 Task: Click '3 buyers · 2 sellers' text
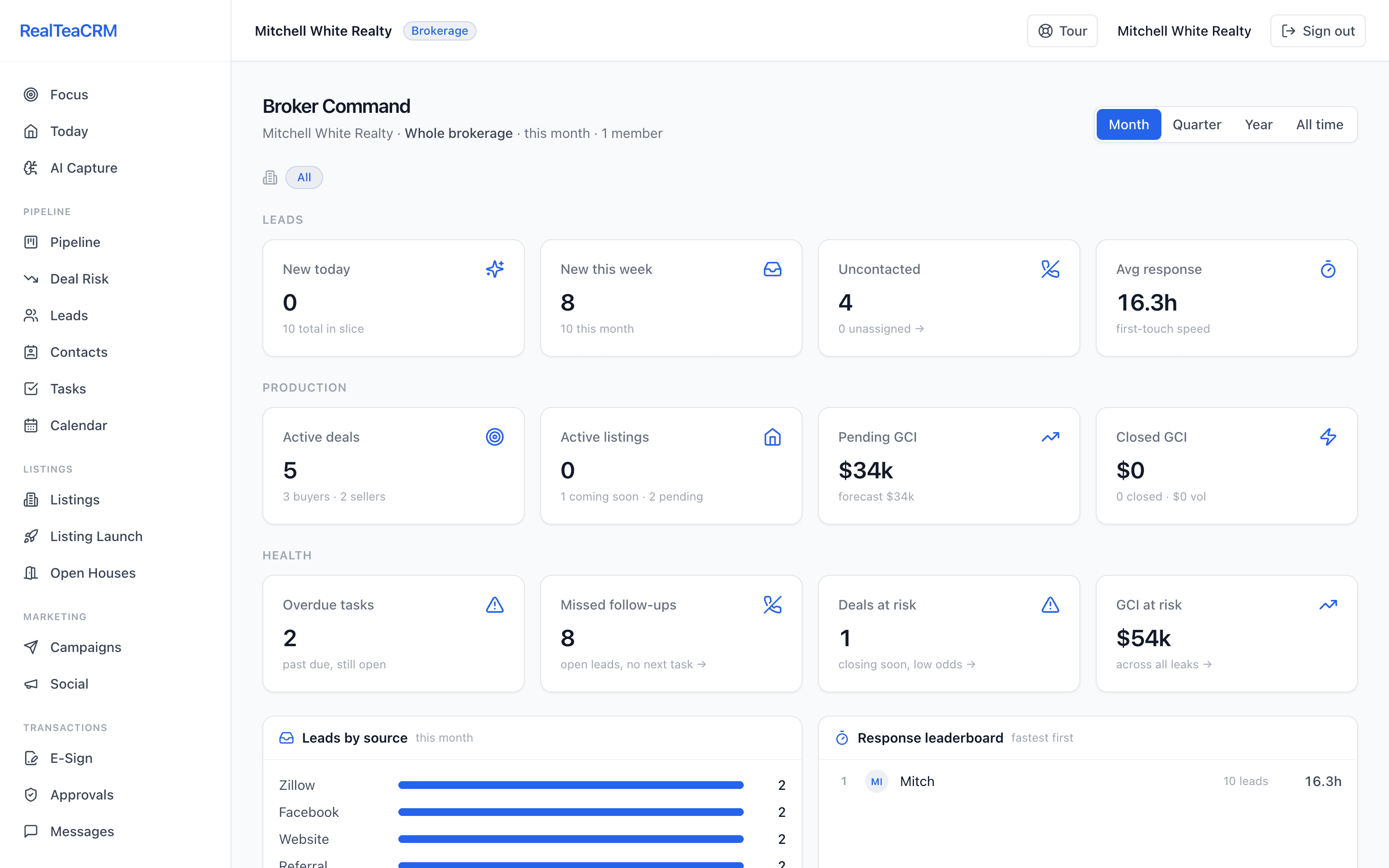[x=334, y=497]
